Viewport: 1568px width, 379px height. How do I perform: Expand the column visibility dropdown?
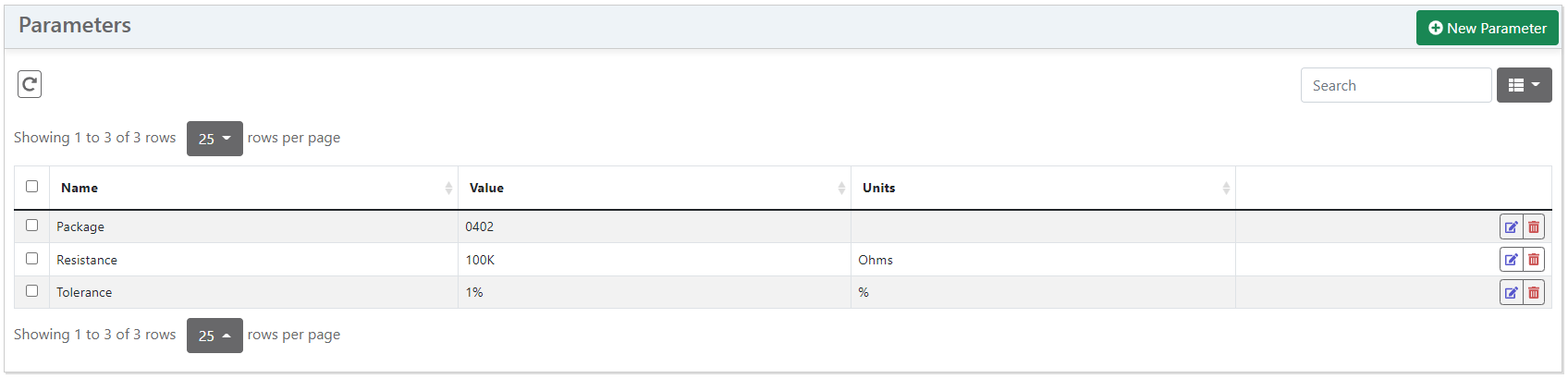pos(1524,85)
